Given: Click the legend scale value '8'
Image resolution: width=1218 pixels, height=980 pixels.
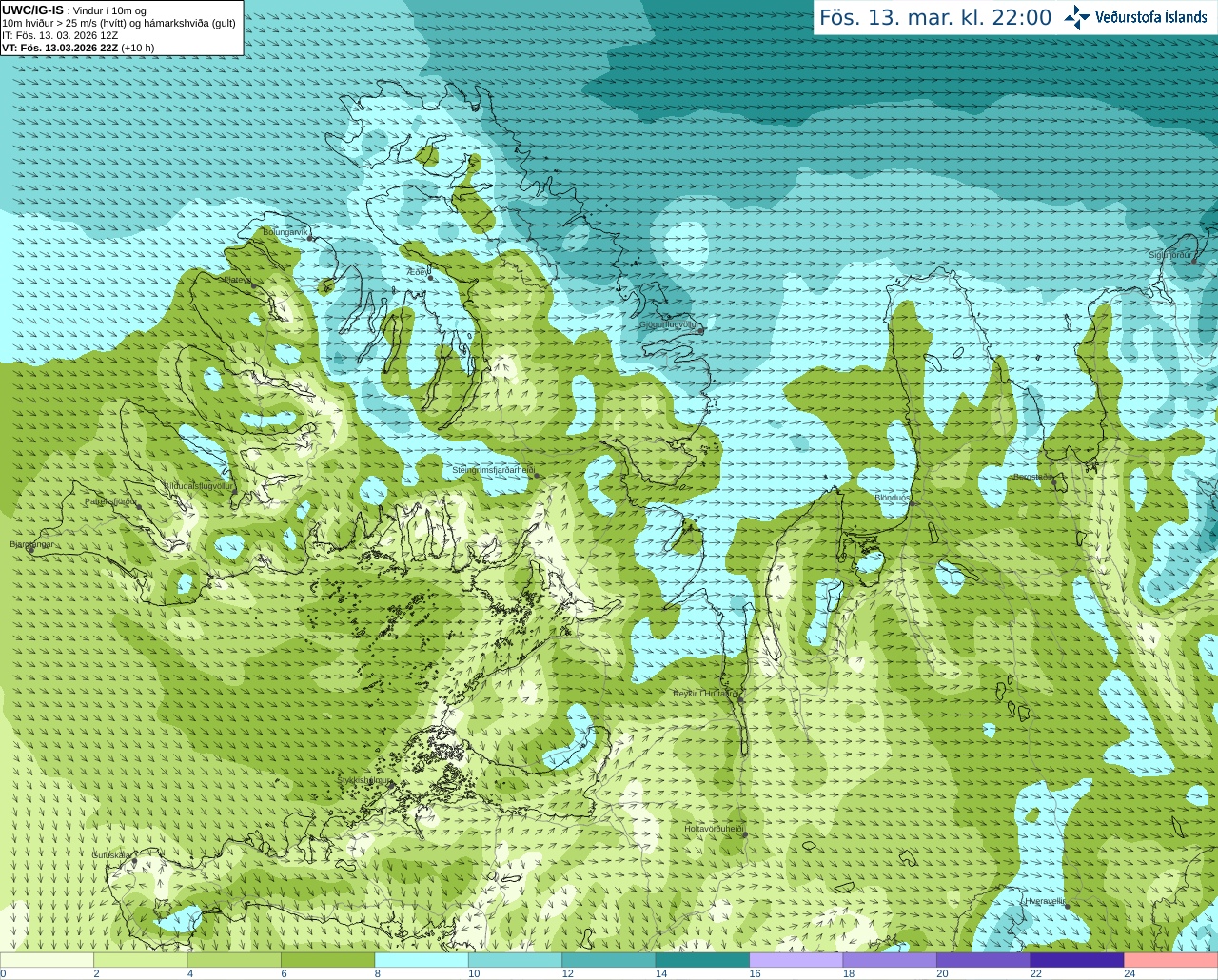Looking at the screenshot, I should (x=378, y=973).
